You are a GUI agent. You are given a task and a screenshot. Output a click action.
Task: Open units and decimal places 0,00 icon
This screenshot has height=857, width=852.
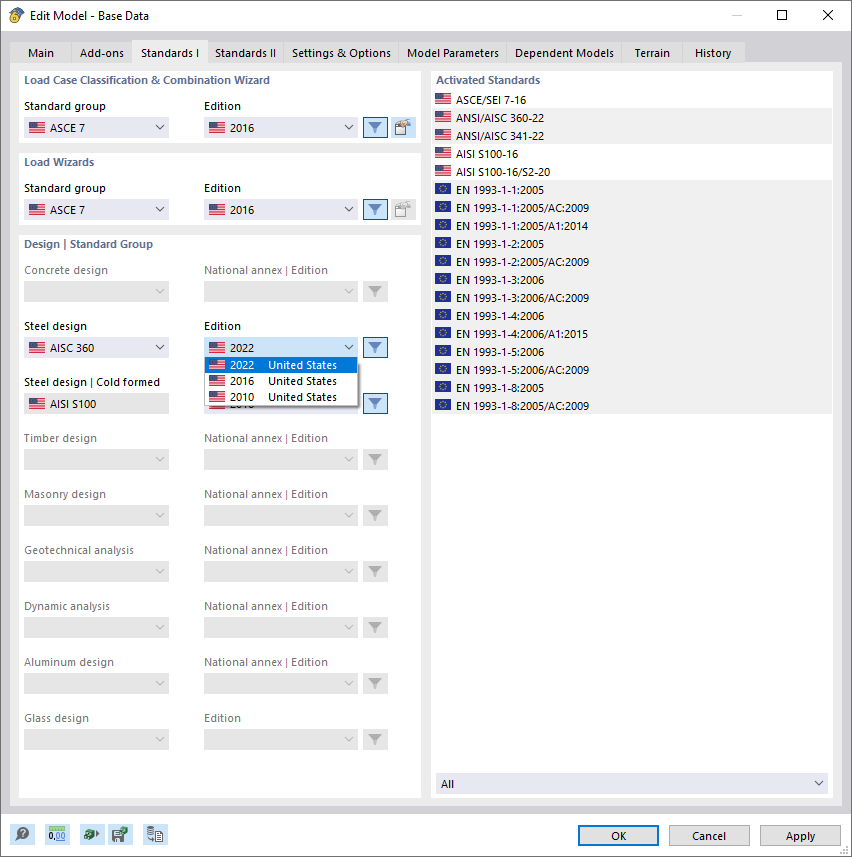pos(57,835)
